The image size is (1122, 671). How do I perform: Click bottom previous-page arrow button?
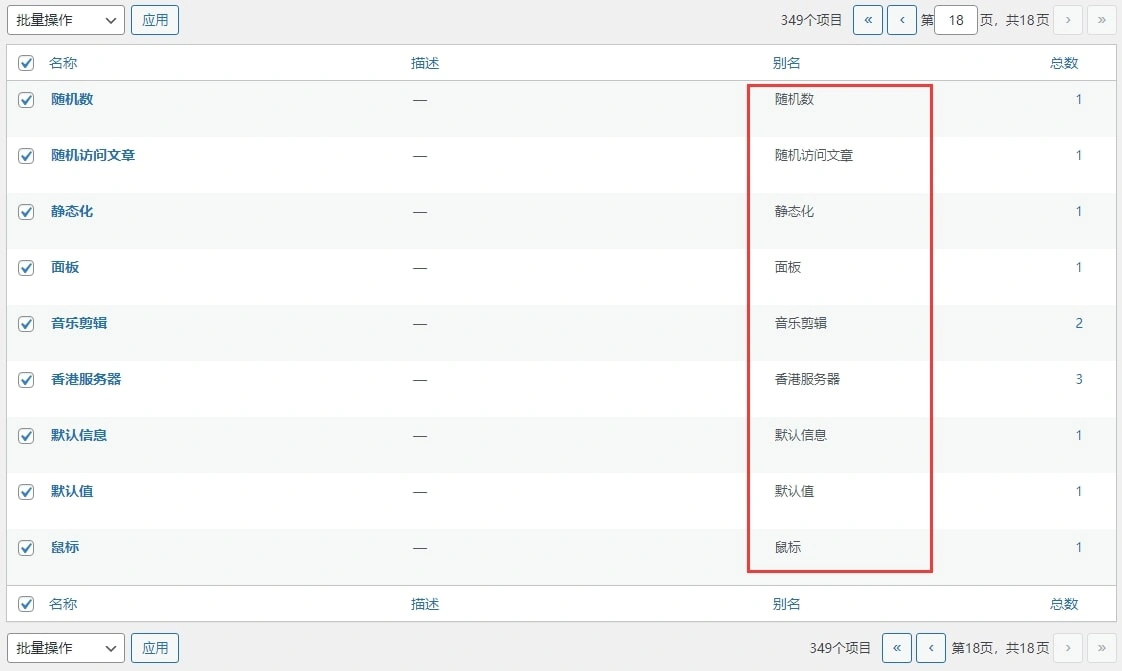pos(931,648)
